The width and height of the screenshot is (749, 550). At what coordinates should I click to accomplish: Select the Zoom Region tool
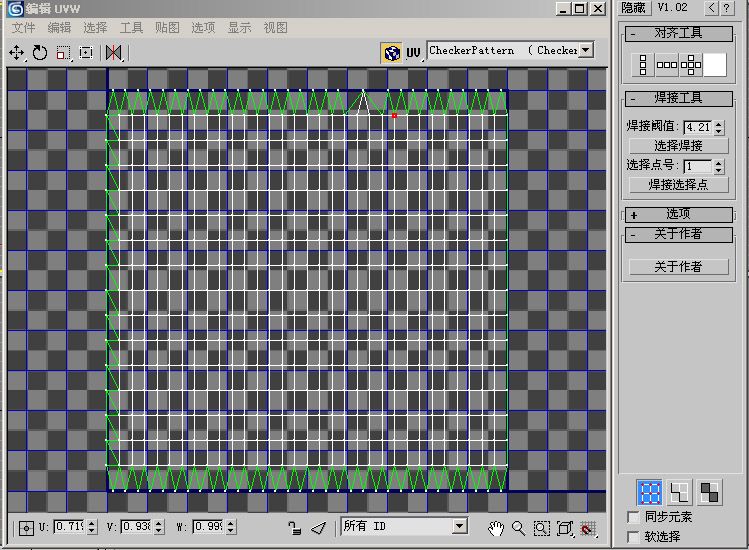541,528
